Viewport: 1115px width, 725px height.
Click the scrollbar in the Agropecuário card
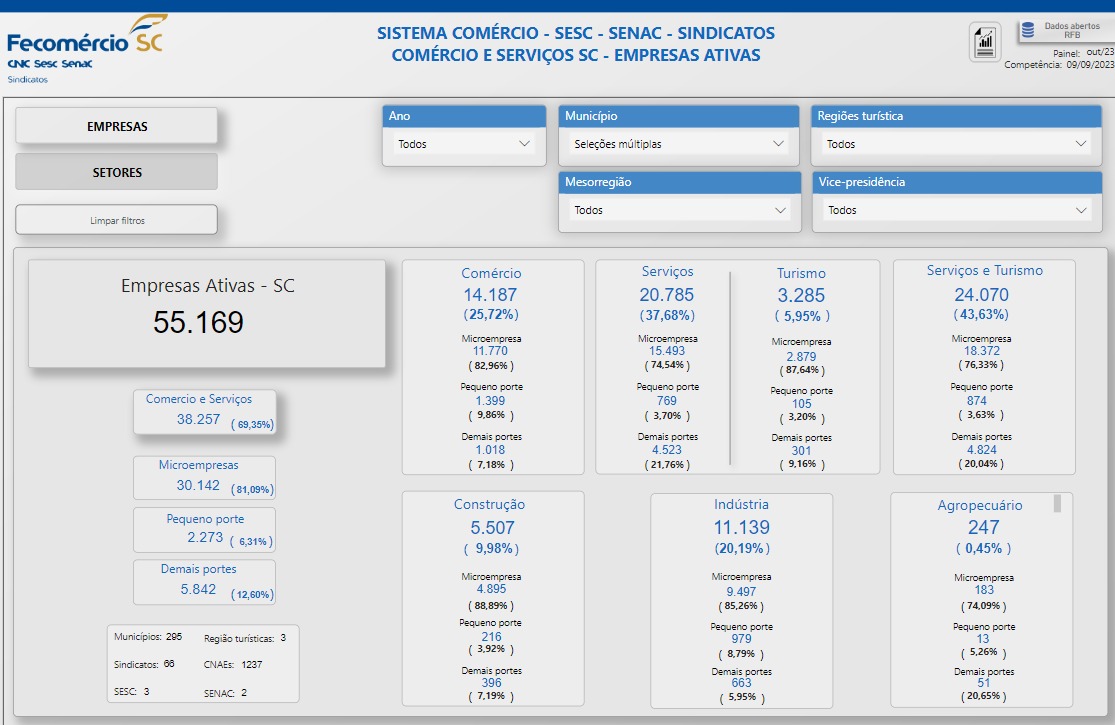pos(1057,504)
